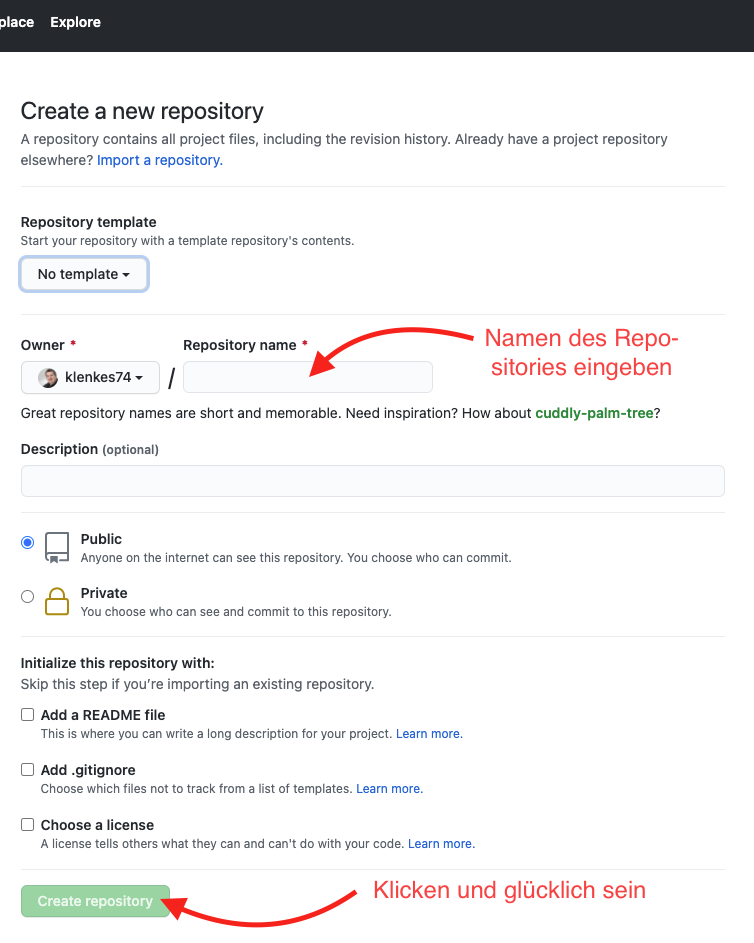The width and height of the screenshot is (754, 943).
Task: Follow the Import a repository link
Action: [x=160, y=160]
